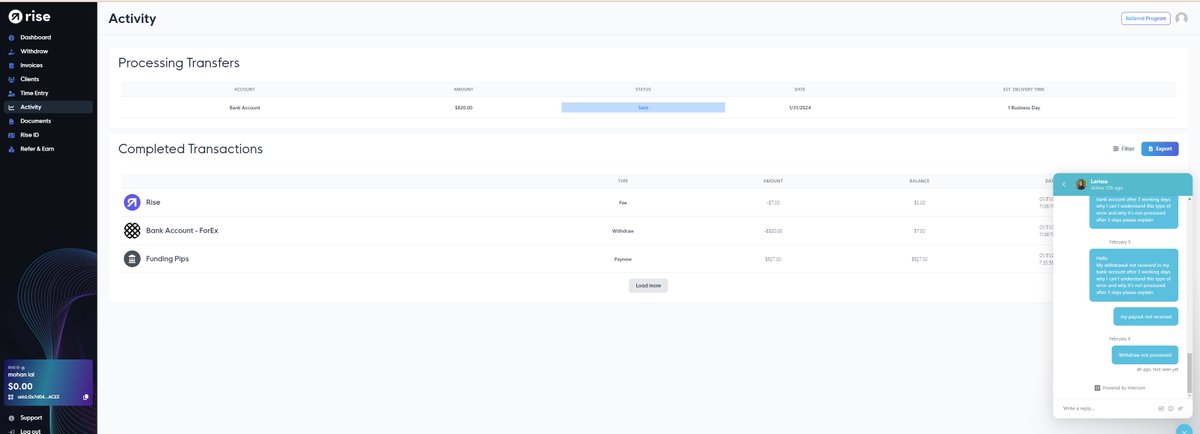Click the 'Bank Account' cell in Processing Transfers

245,107
